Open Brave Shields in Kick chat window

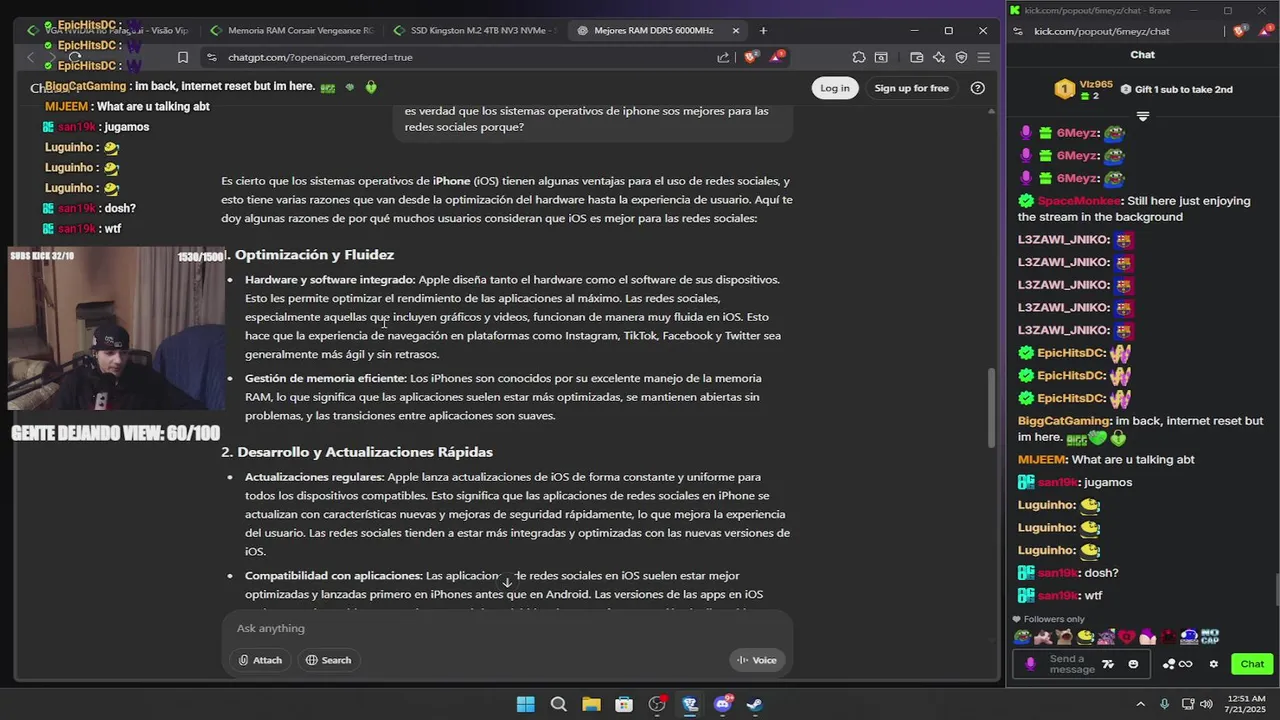tap(1240, 31)
